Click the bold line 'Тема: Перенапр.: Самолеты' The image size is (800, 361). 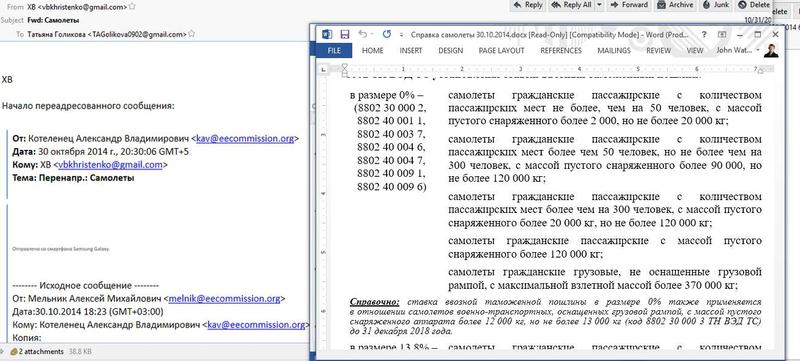point(73,178)
